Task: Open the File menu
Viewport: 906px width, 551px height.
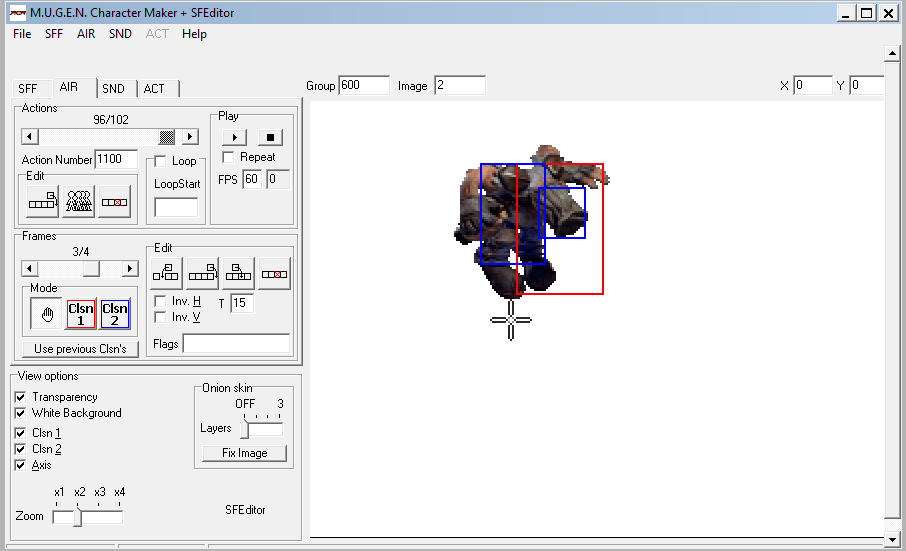Action: 22,34
